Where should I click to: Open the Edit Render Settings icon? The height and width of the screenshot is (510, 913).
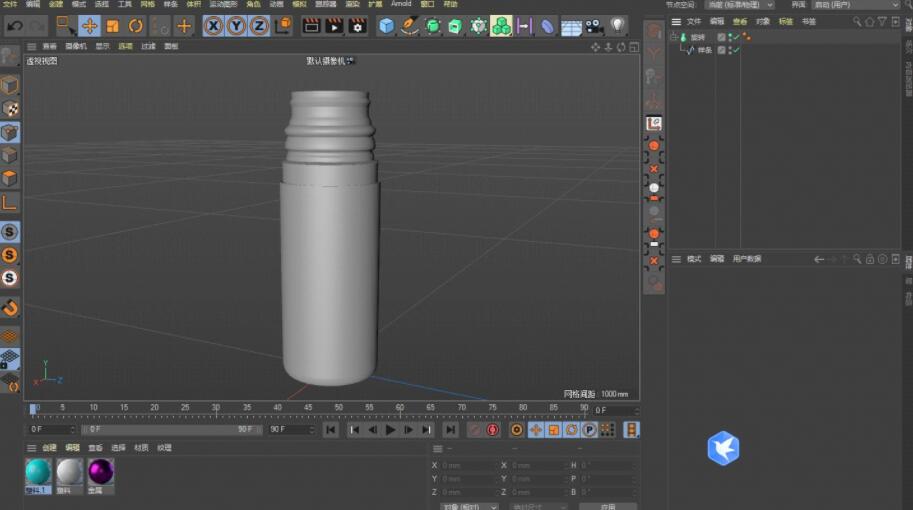click(357, 26)
